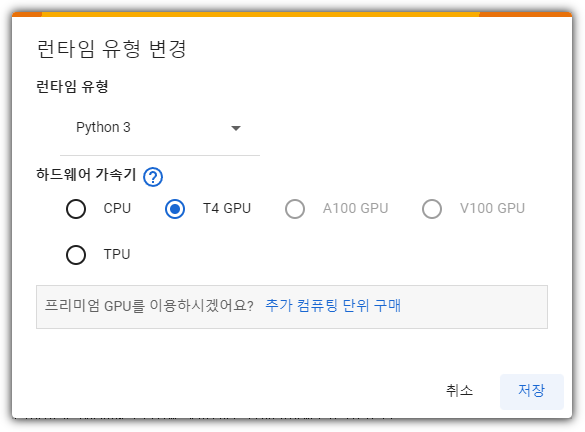
Task: Click the 런타임 유형 section label
Action: [72, 87]
